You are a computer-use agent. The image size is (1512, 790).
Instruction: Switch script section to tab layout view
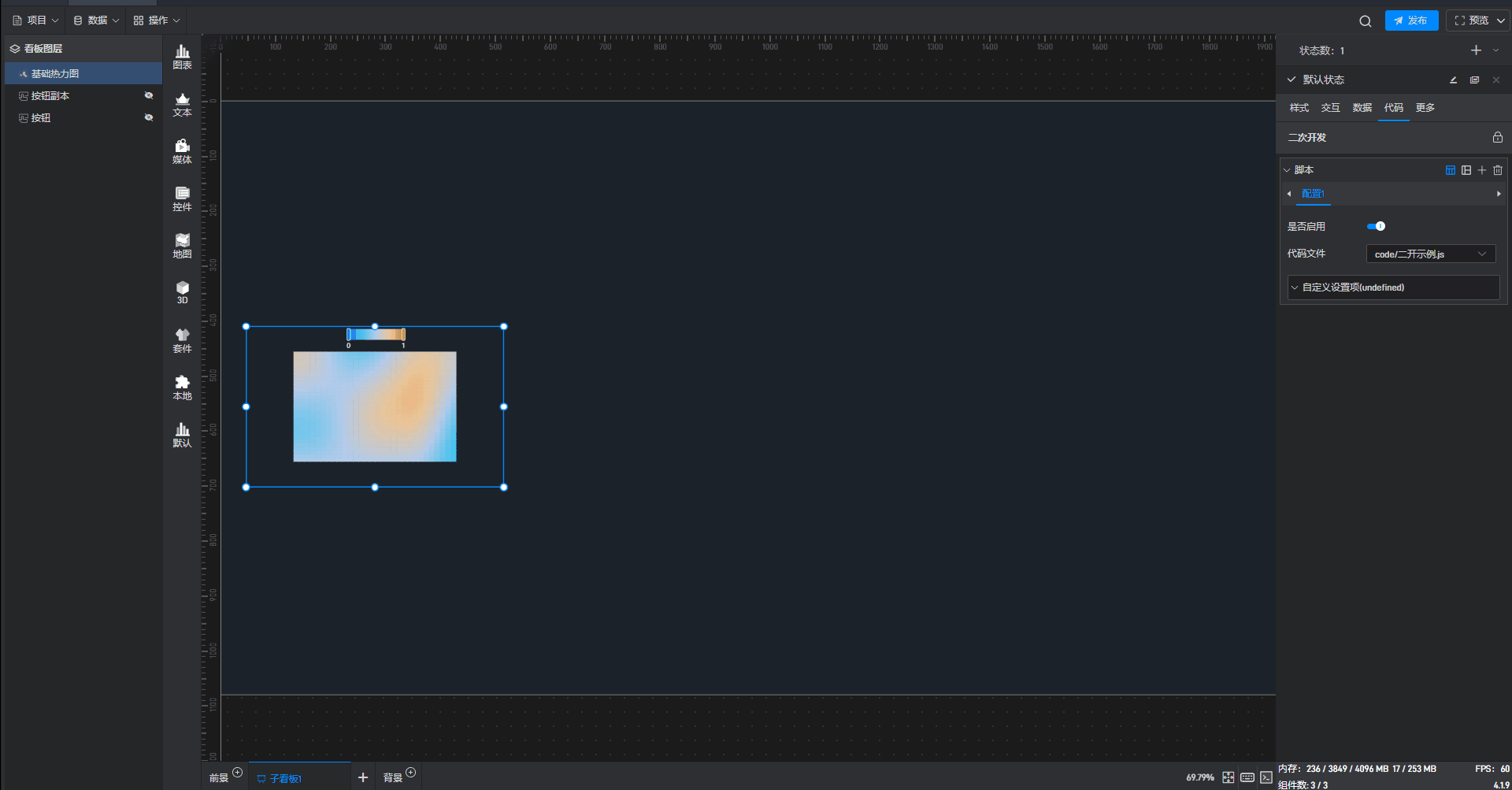(1451, 170)
